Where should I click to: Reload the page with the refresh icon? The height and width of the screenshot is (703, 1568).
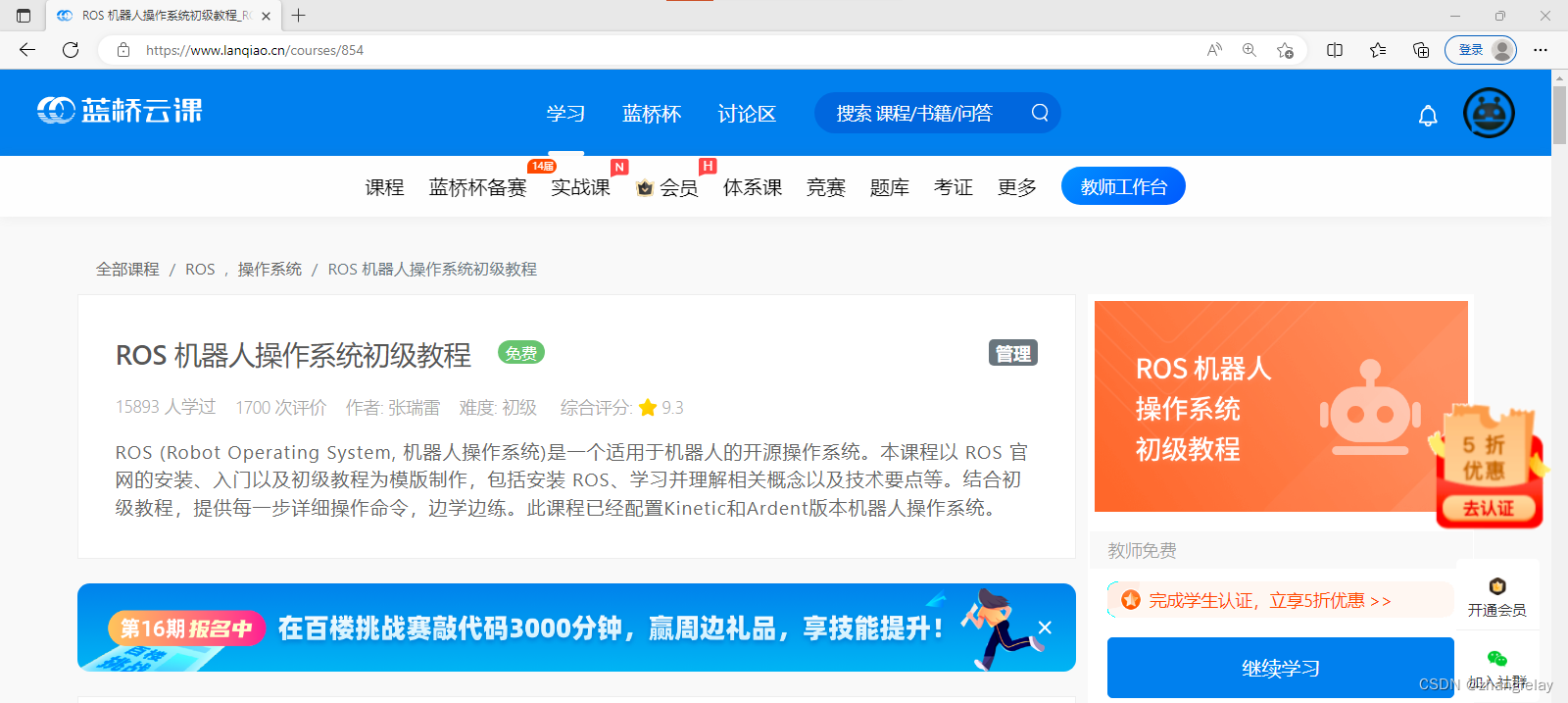(71, 50)
